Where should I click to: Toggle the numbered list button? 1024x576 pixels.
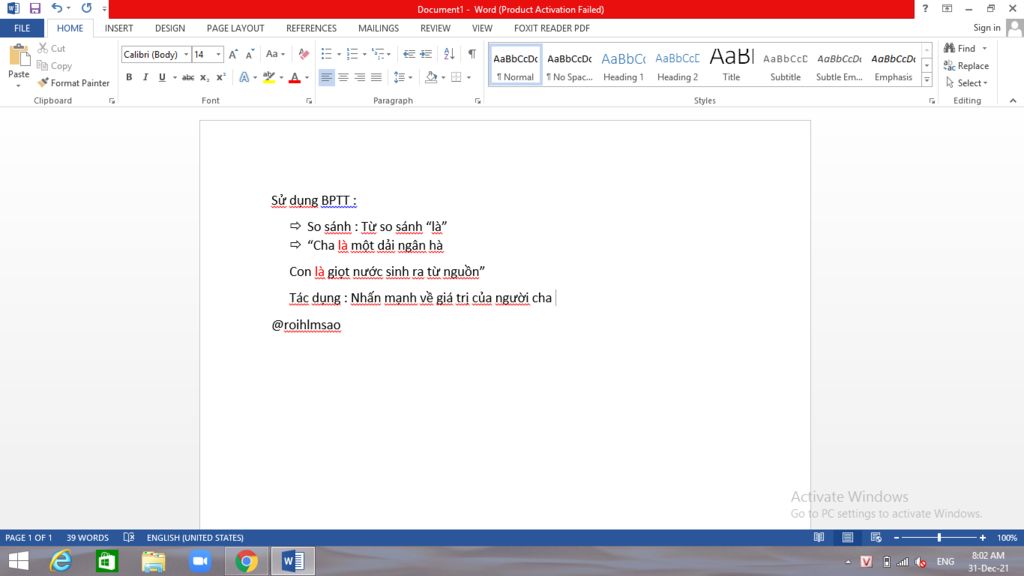click(352, 54)
